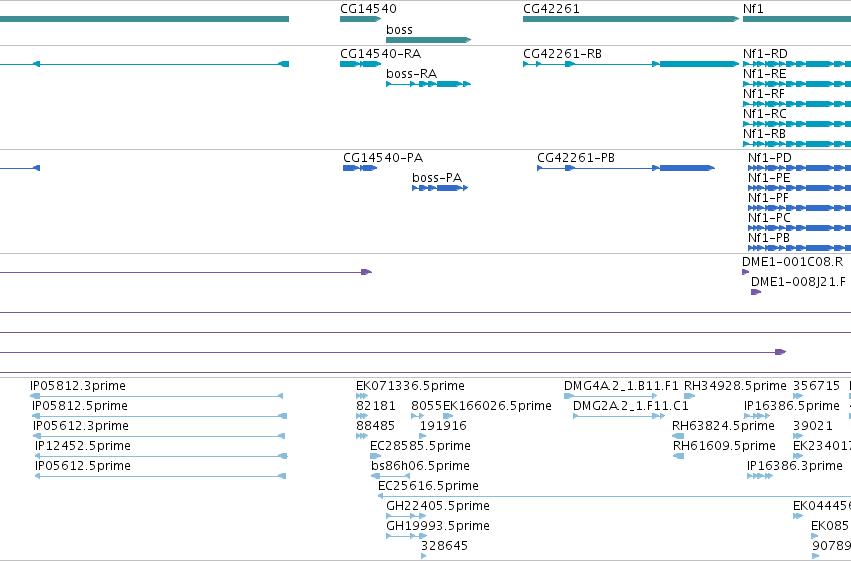This screenshot has width=851, height=561.
Task: Click the Nf1-RB transcript label
Action: pyautogui.click(x=764, y=134)
